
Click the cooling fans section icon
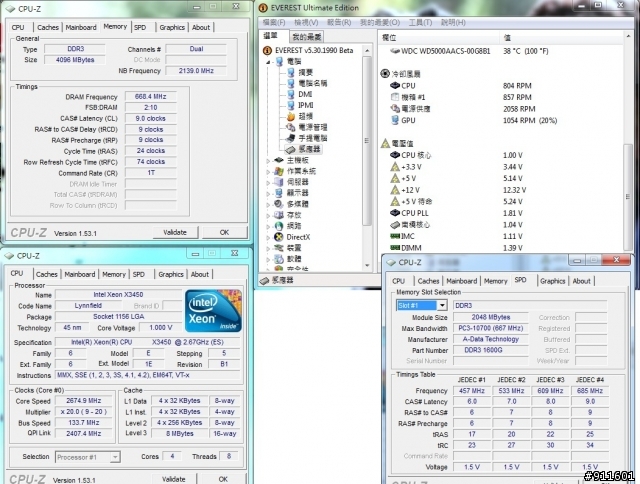click(x=385, y=73)
